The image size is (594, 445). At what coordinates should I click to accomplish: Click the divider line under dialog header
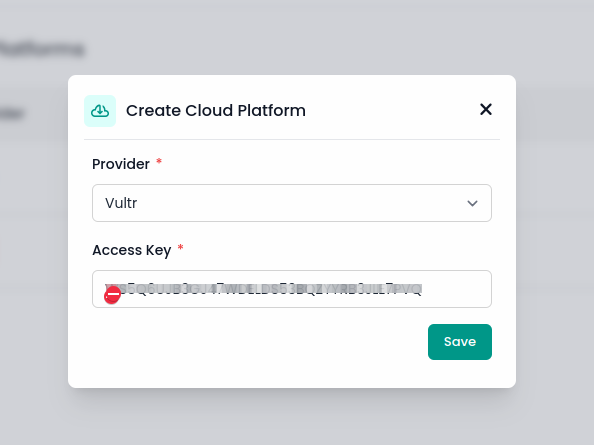(x=292, y=139)
